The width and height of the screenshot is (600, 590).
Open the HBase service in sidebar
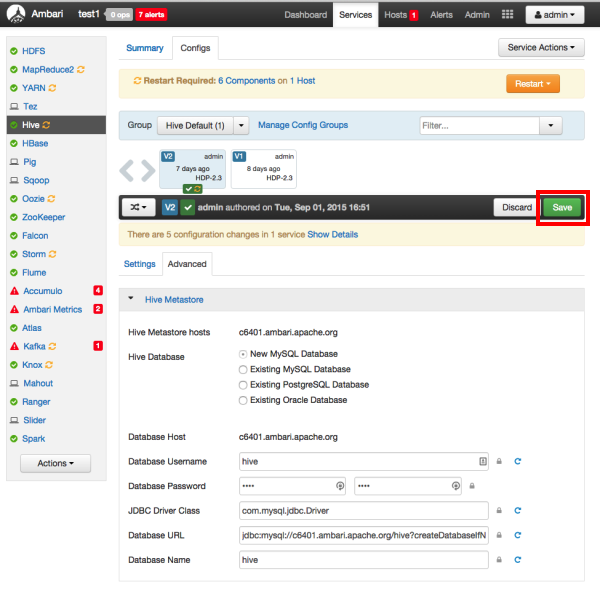(35, 143)
